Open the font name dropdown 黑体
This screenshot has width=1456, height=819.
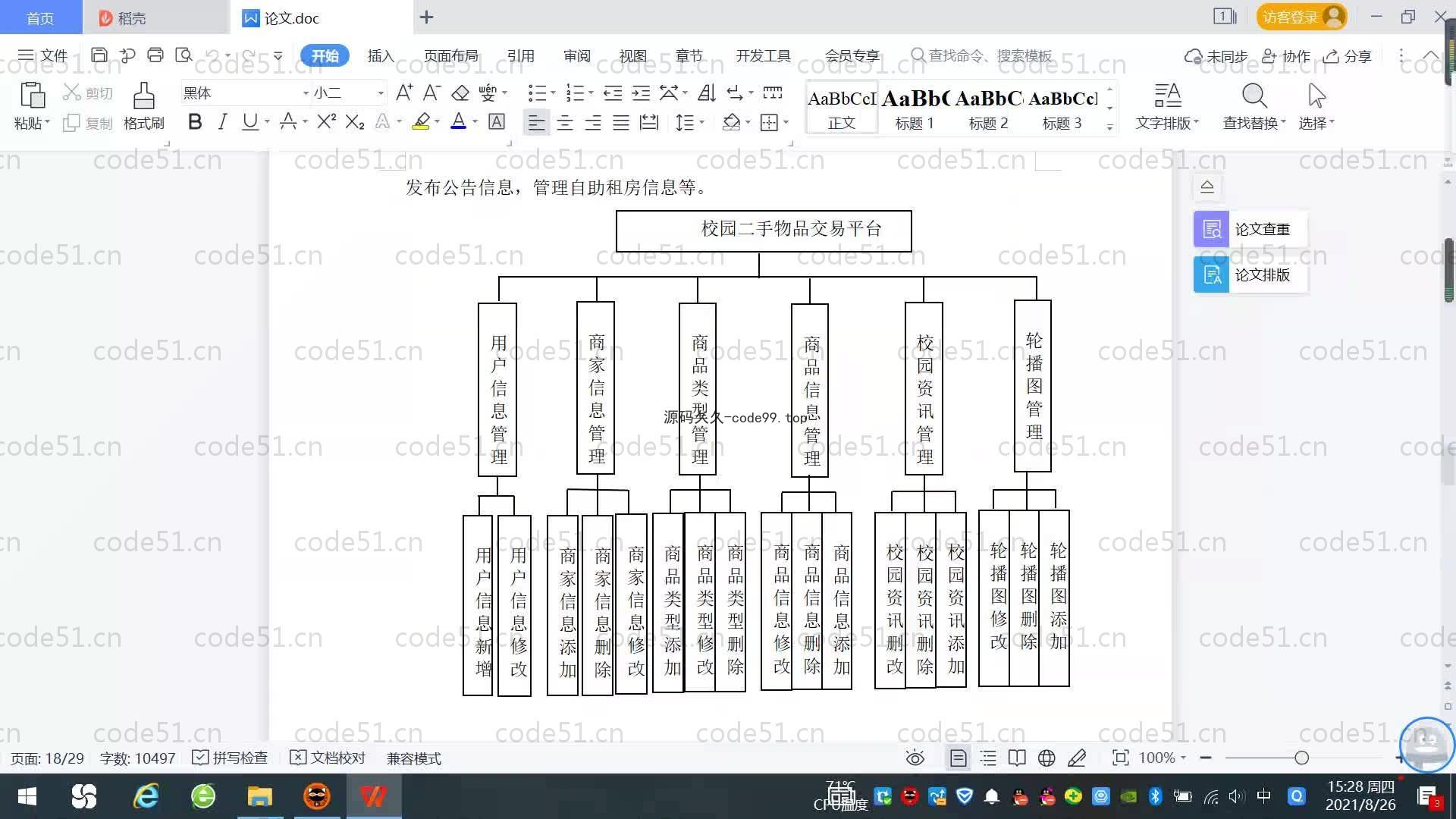pyautogui.click(x=305, y=93)
